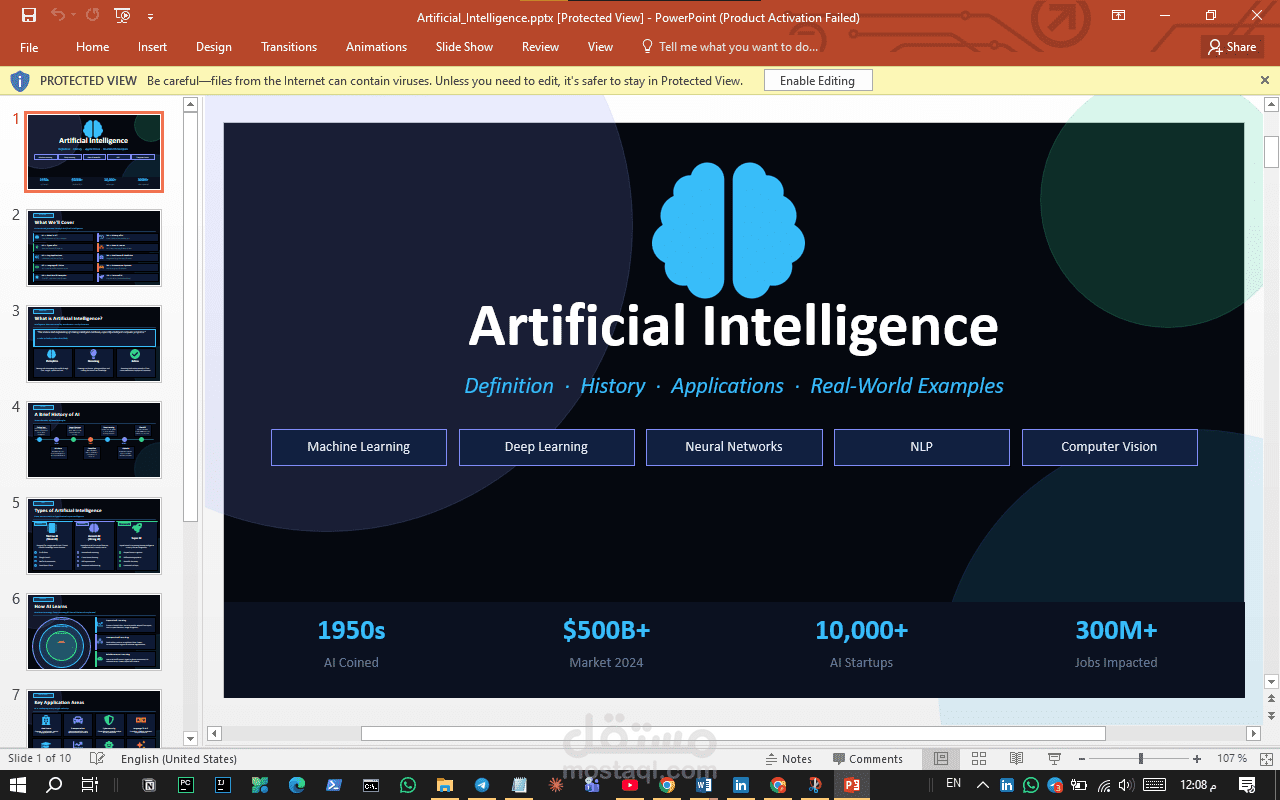Click the English (United States) language indicator
1280x800 pixels.
pos(179,759)
